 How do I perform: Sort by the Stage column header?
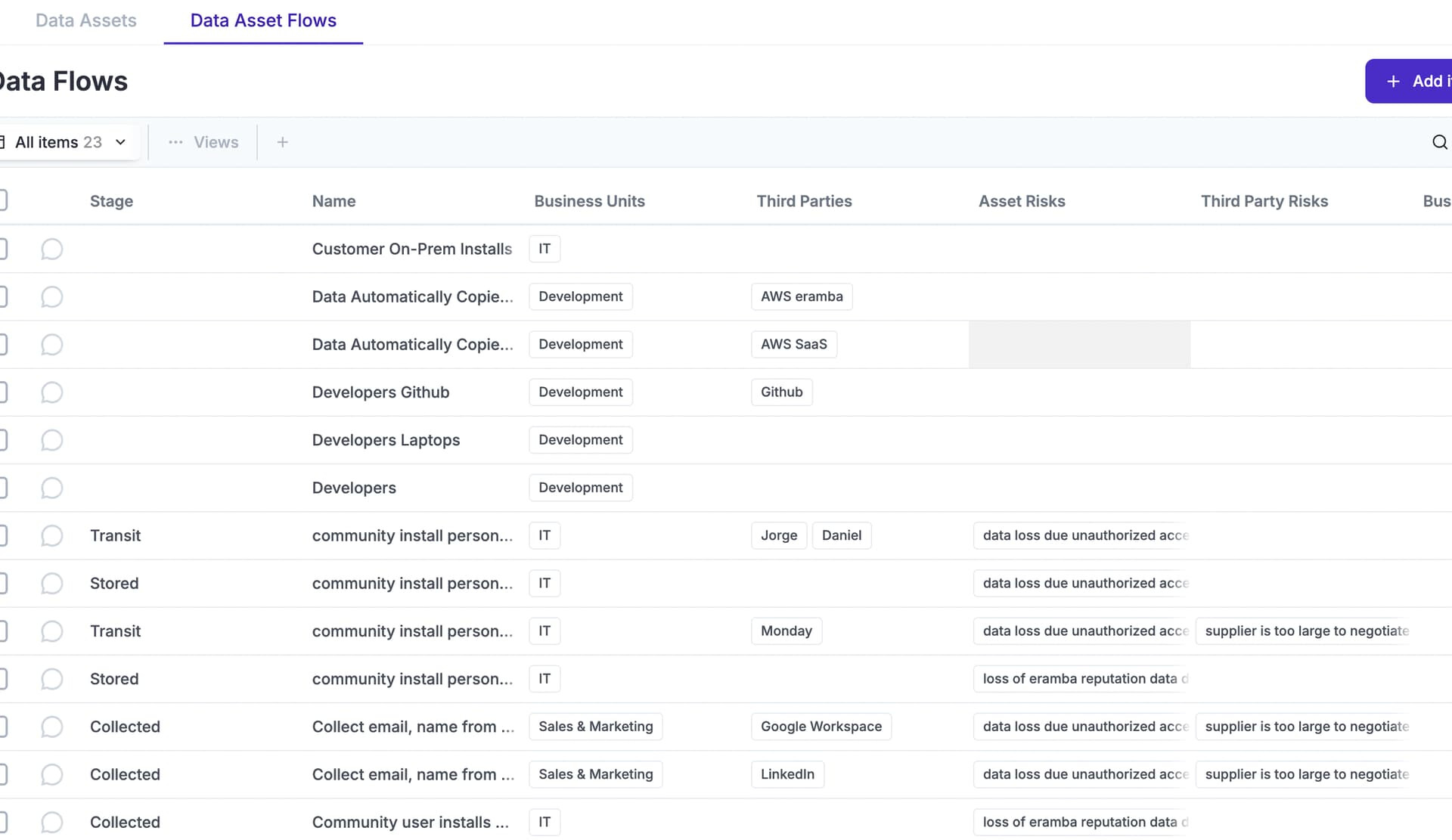click(x=111, y=201)
